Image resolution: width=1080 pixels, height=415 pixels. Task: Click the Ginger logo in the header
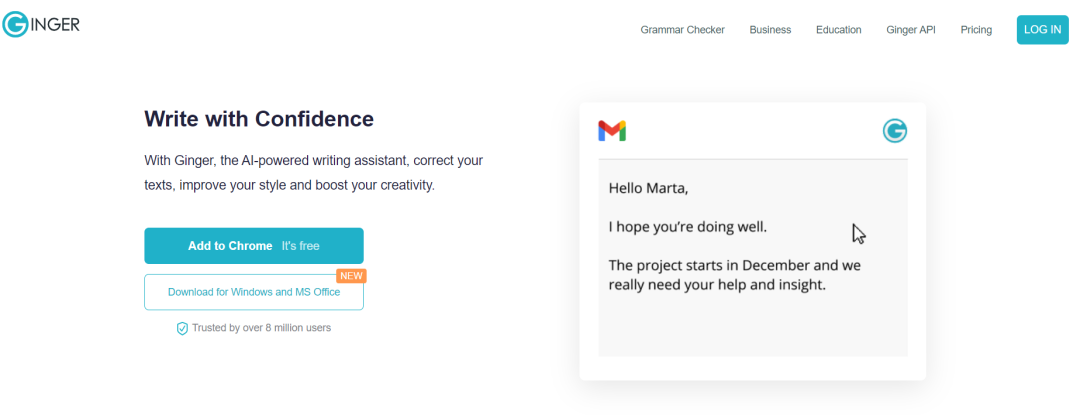(41, 24)
